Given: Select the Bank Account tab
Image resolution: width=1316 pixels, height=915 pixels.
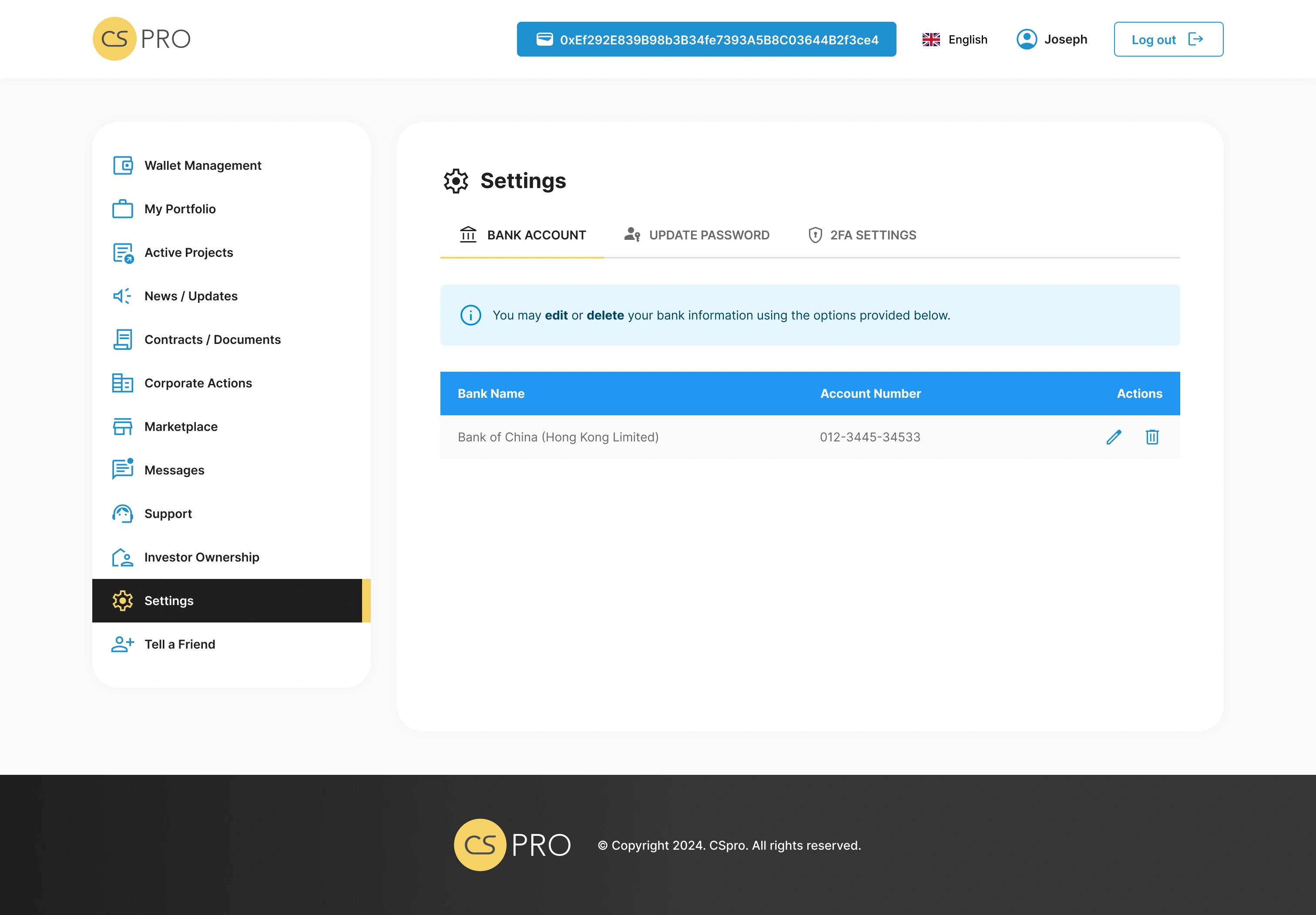Looking at the screenshot, I should [522, 235].
